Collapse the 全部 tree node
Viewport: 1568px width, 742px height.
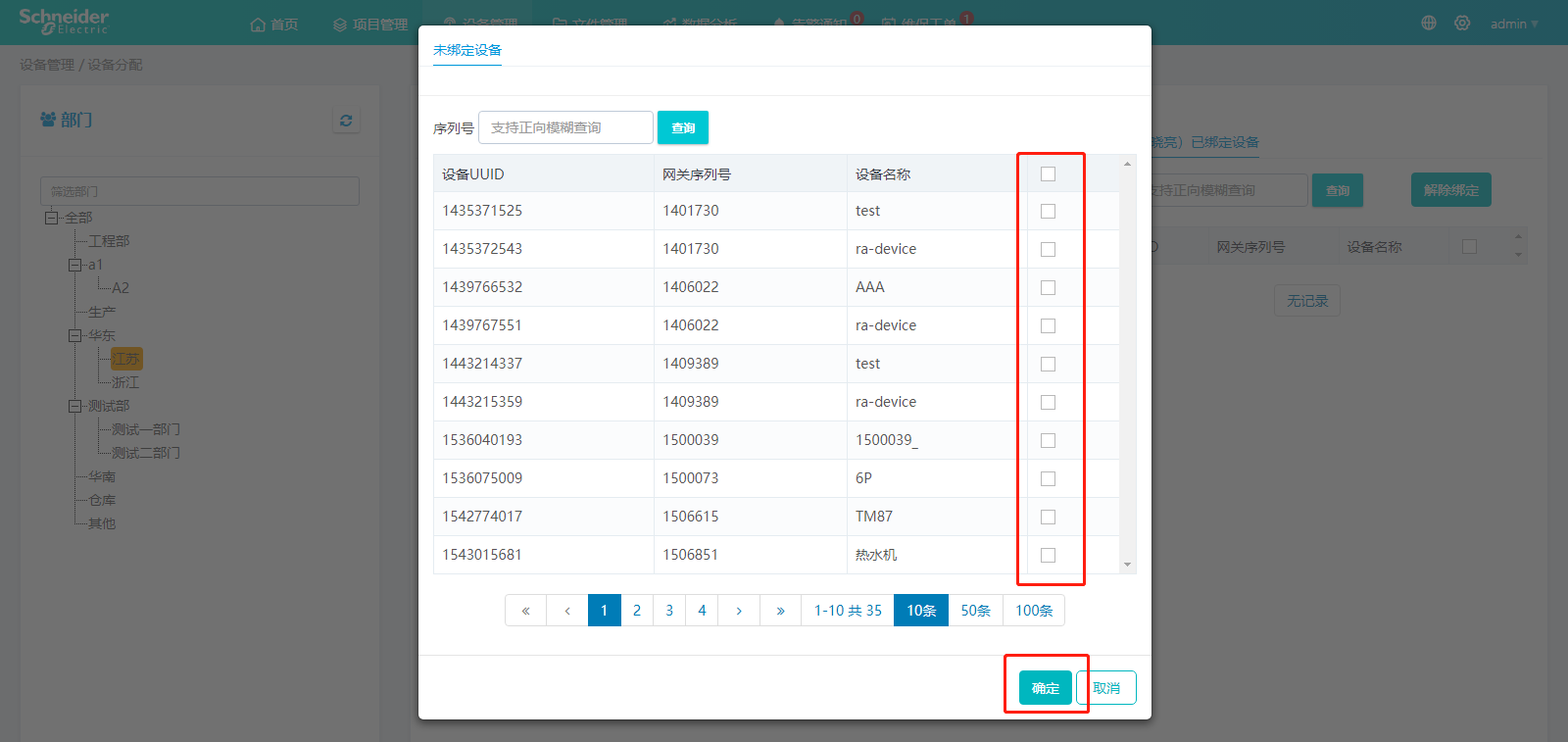tap(51, 218)
